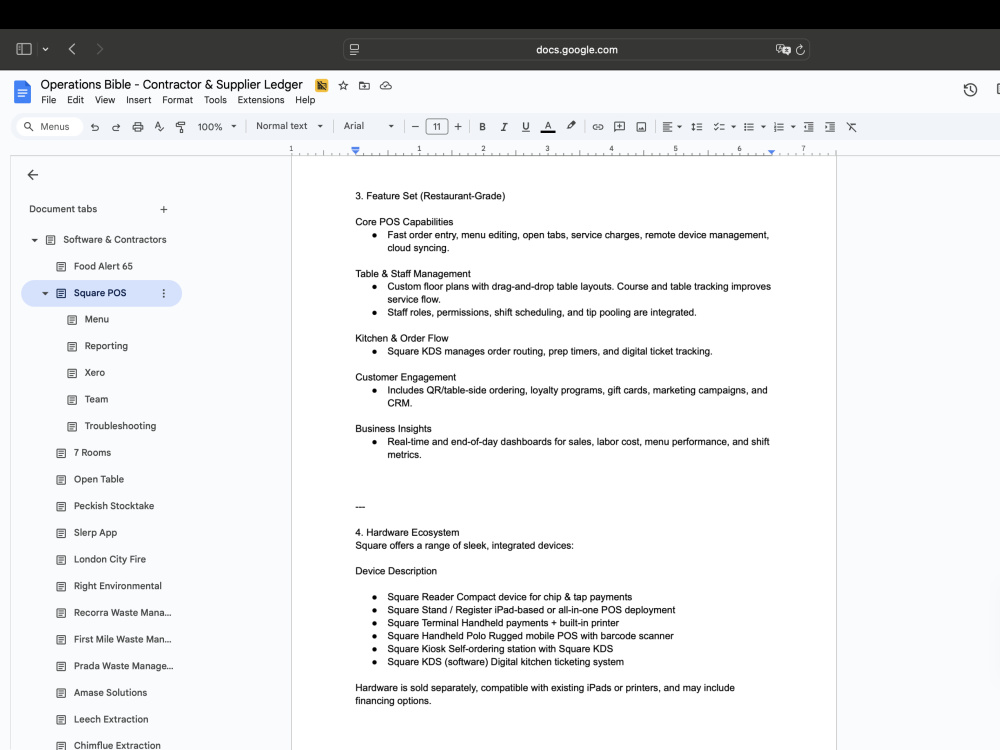This screenshot has height=750, width=1000.
Task: Open the checklist menu arrow
Action: 733,127
